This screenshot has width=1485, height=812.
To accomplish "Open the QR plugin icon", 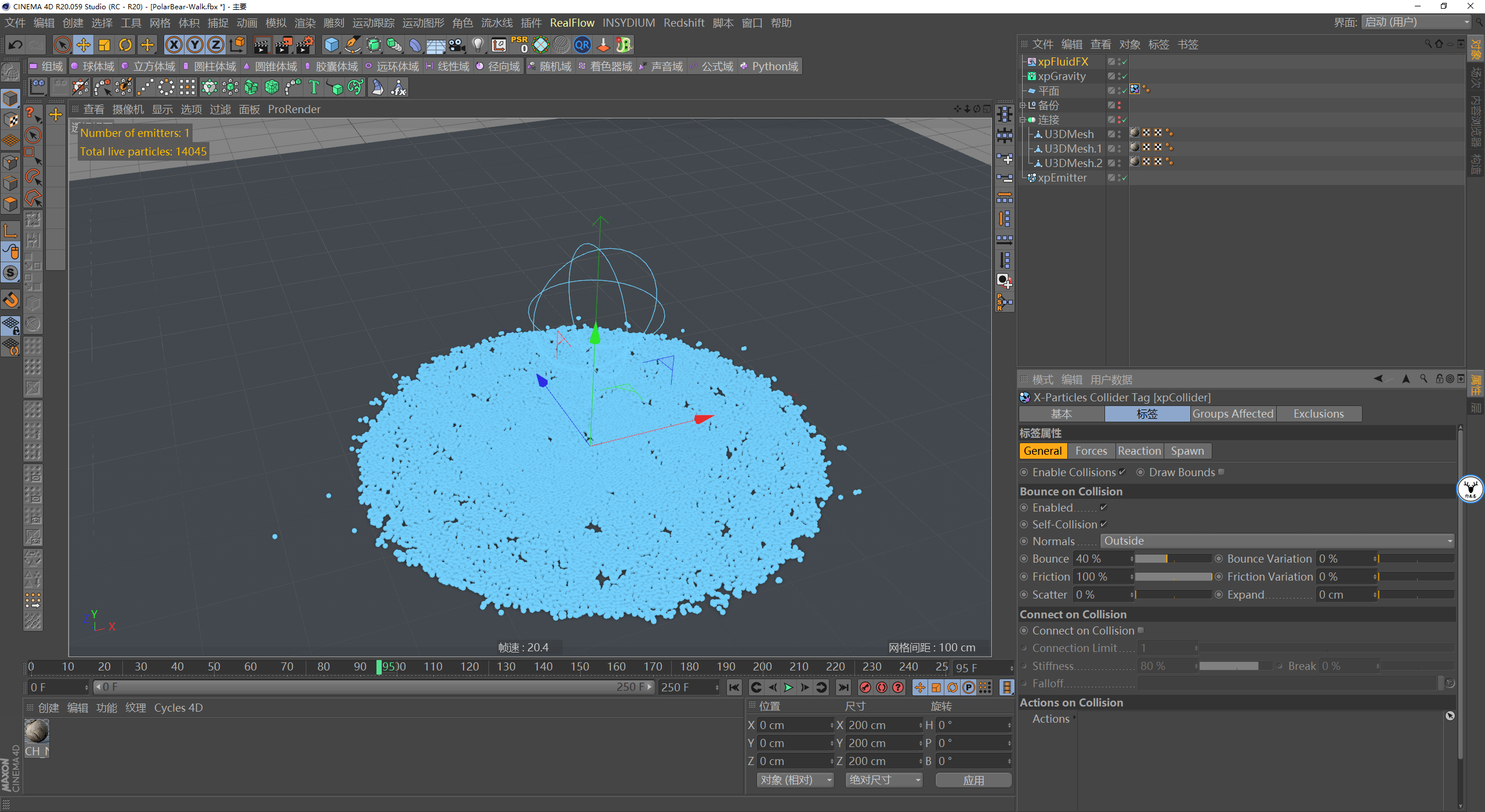I will [582, 45].
